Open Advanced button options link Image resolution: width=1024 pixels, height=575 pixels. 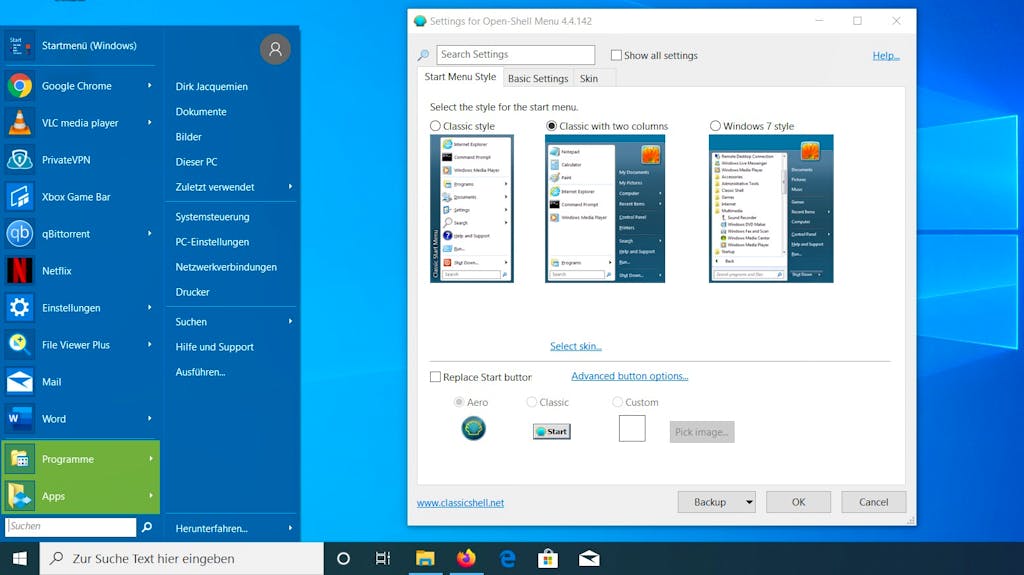pos(630,376)
